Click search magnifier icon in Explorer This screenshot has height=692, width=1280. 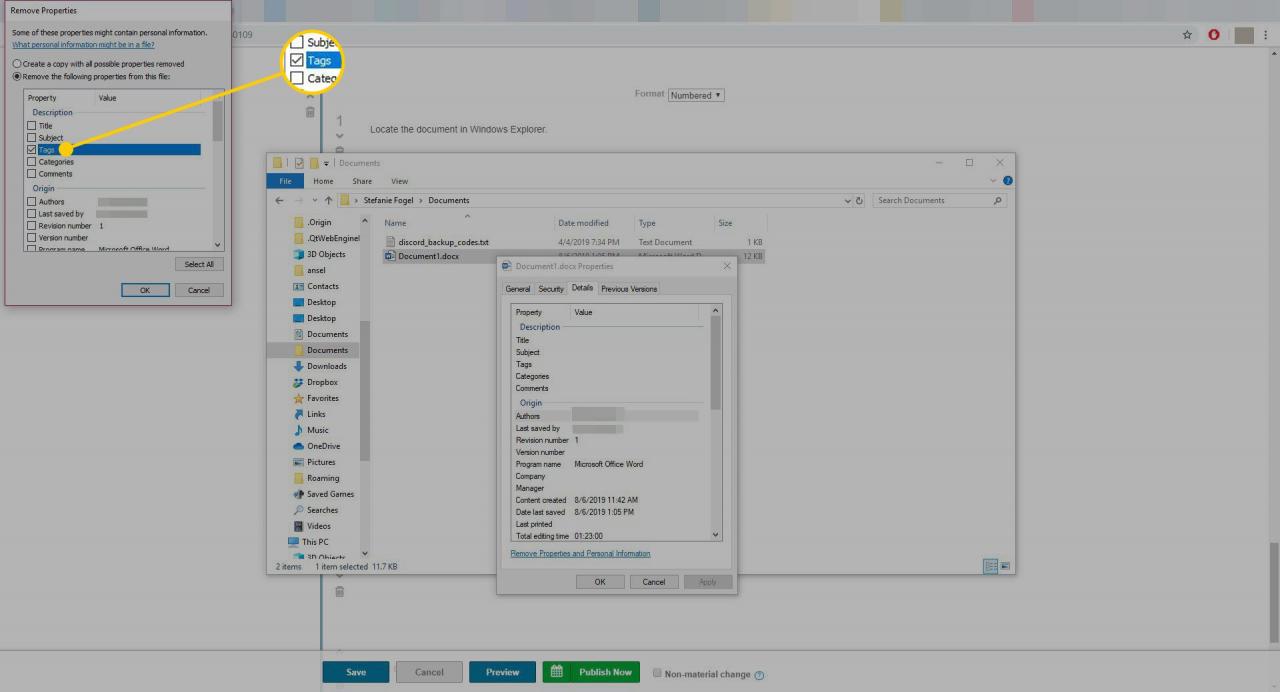click(998, 201)
